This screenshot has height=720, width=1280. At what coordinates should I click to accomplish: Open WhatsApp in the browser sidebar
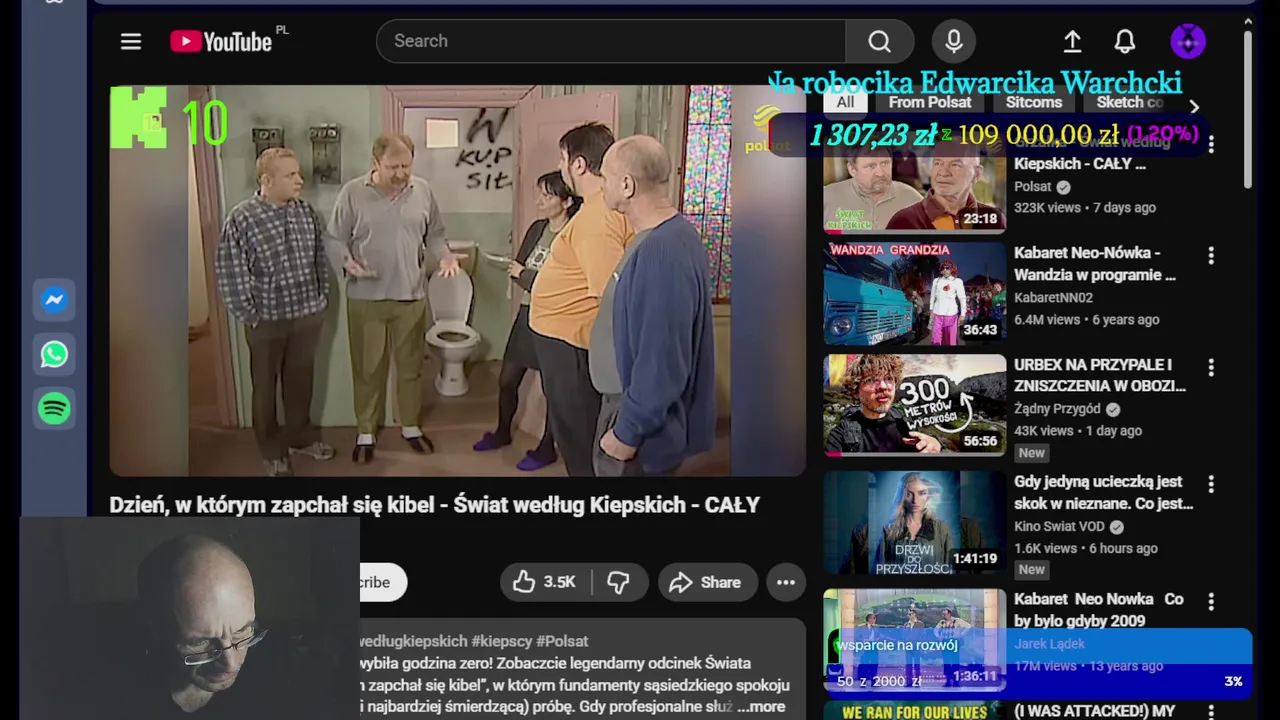pyautogui.click(x=54, y=354)
